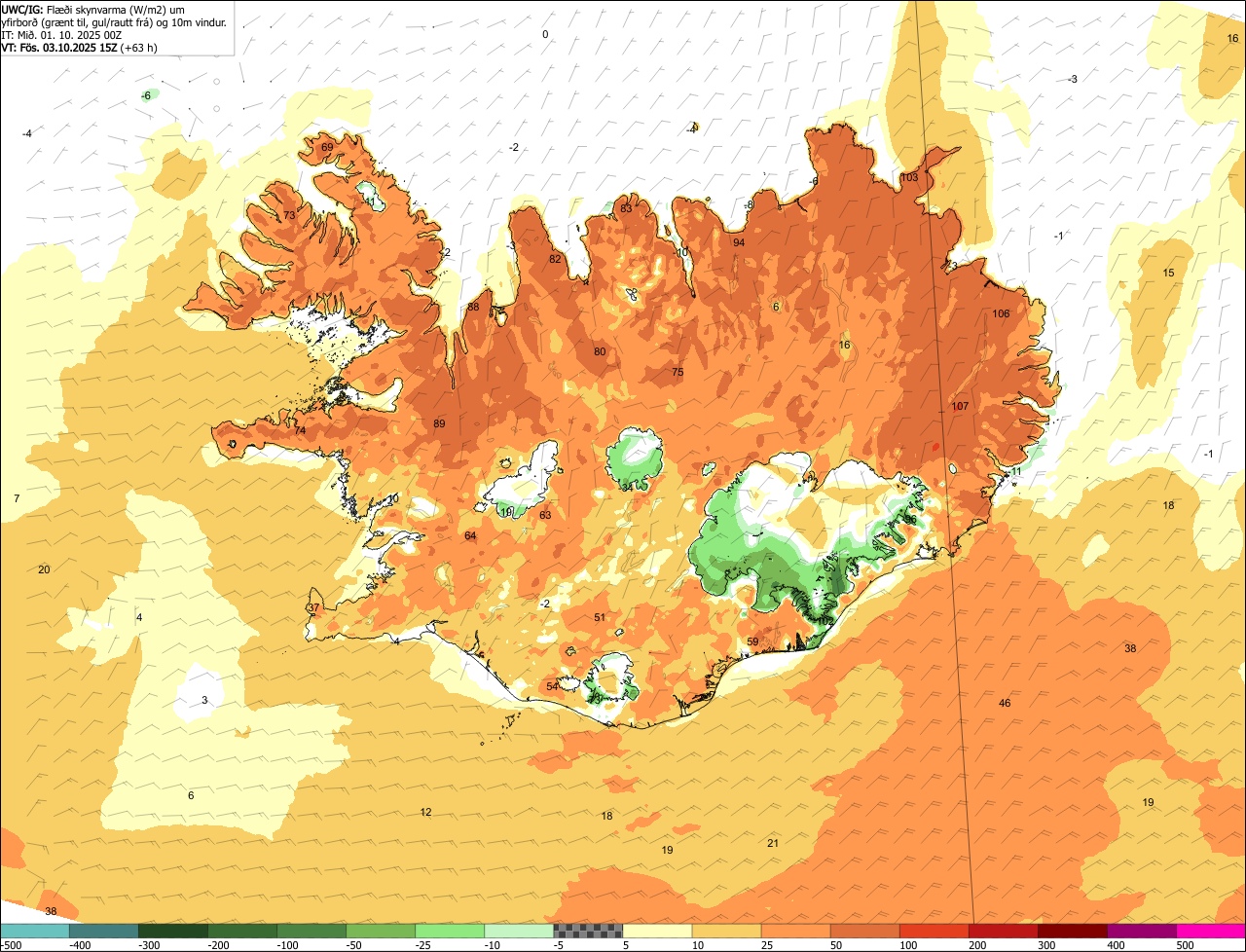Click the orange legend swatch between 25 and 50
This screenshot has height=952, width=1246.
[795, 931]
